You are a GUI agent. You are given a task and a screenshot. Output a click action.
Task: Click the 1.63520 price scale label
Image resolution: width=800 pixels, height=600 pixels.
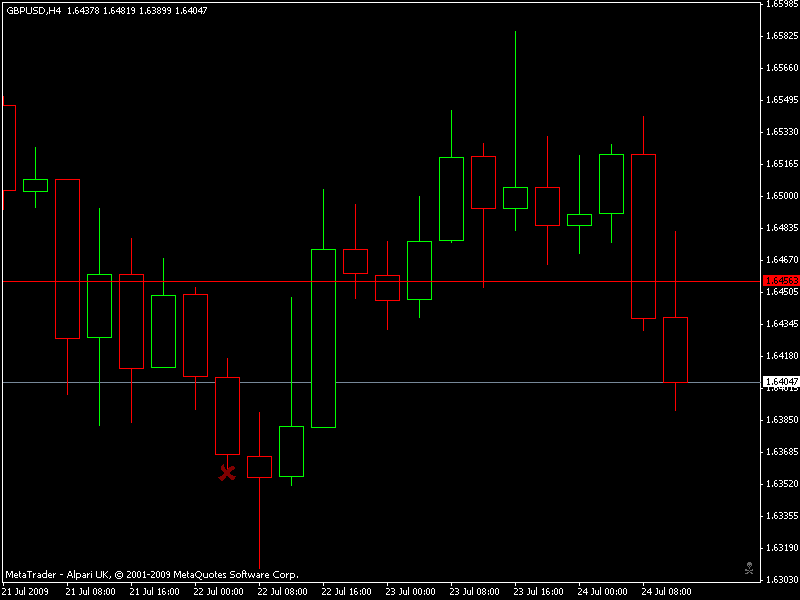click(x=782, y=484)
